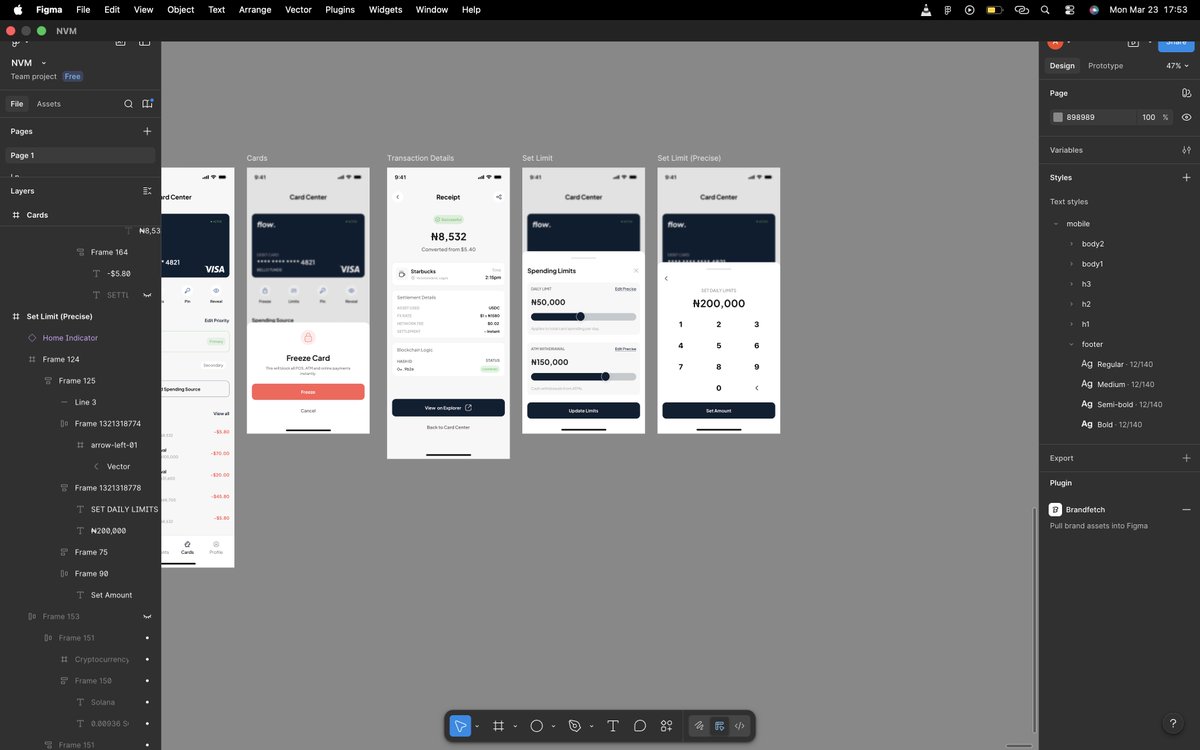1200x750 pixels.
Task: Add a new page with plus icon
Action: click(x=147, y=131)
